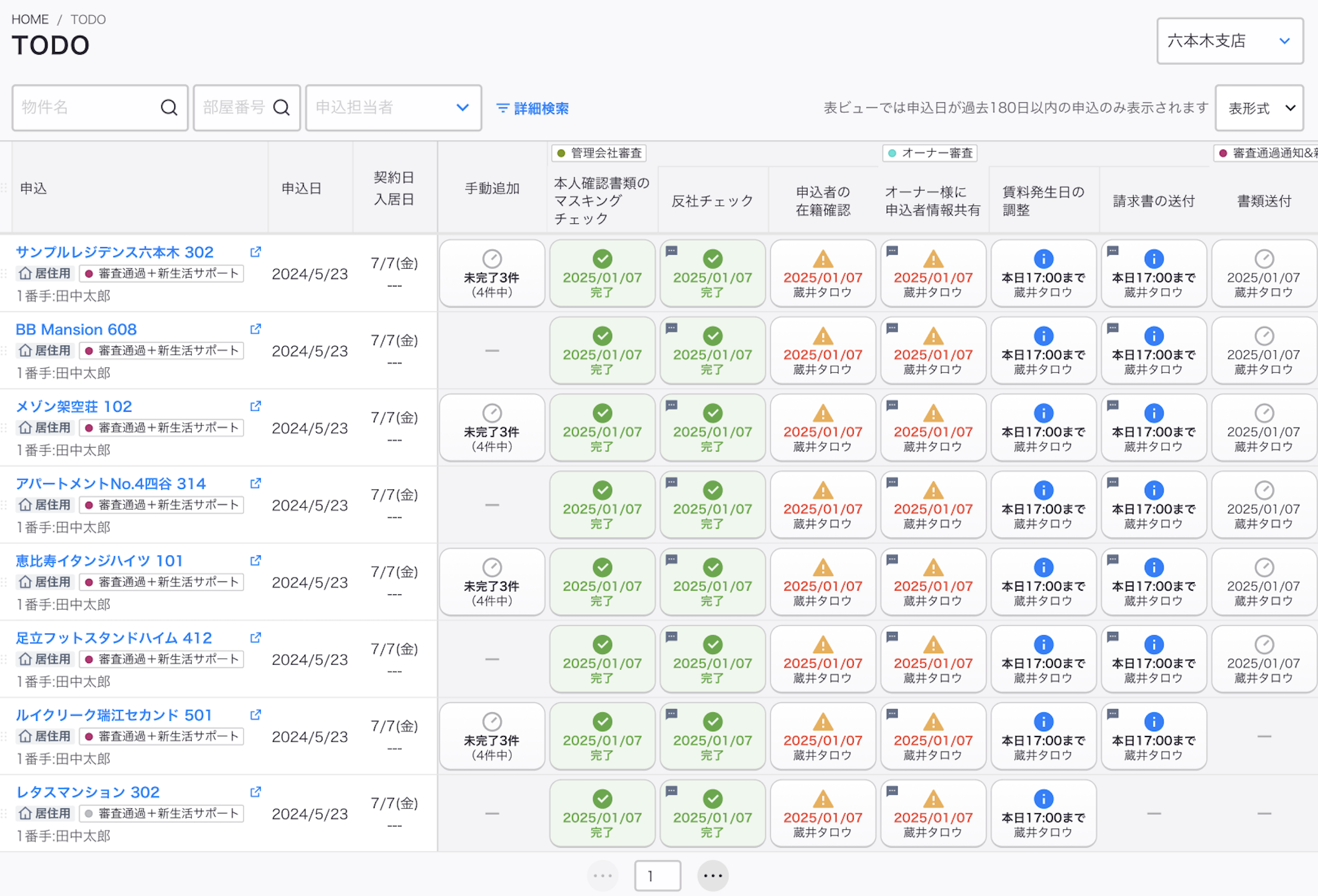Open external link icon for 恵比寿イタンジハイツ 101

coord(256,560)
